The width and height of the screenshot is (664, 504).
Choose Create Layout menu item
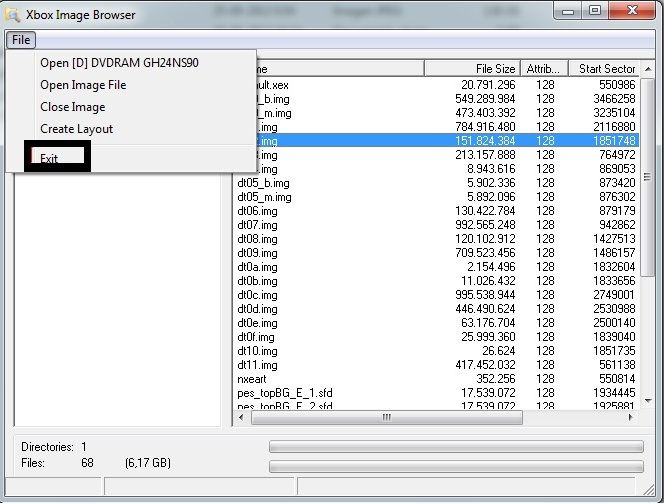coord(77,129)
